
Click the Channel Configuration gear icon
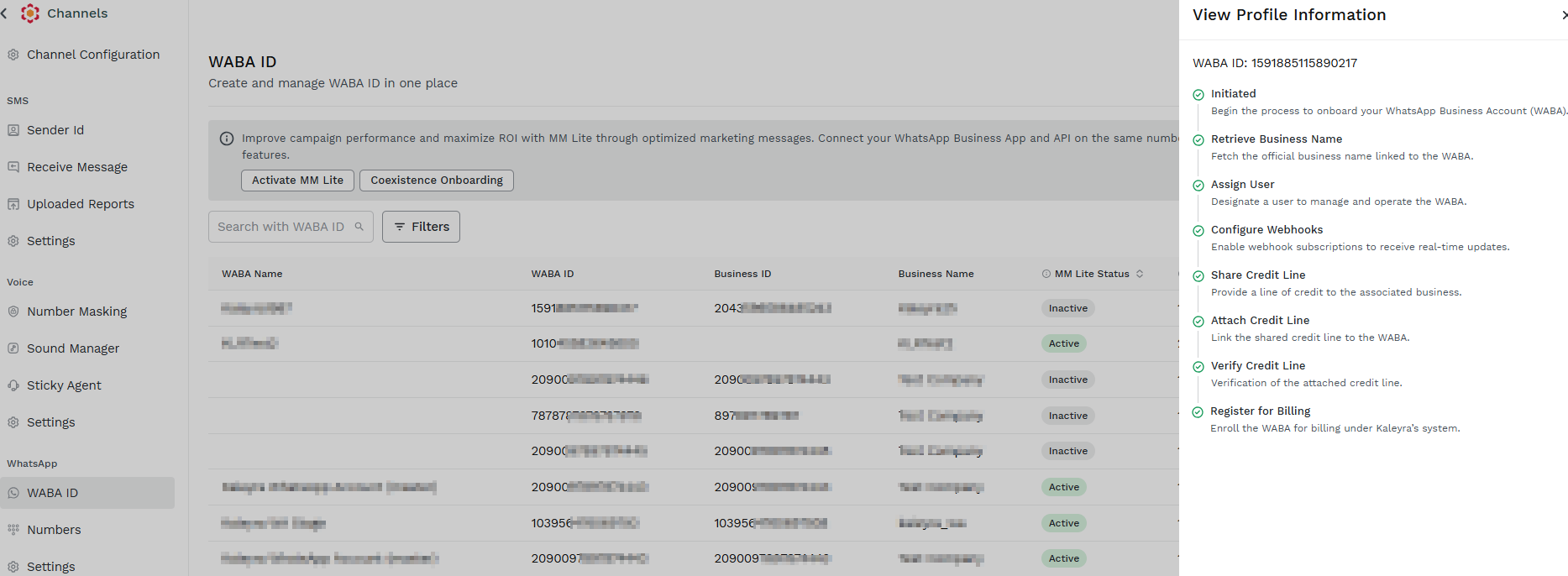coord(13,55)
